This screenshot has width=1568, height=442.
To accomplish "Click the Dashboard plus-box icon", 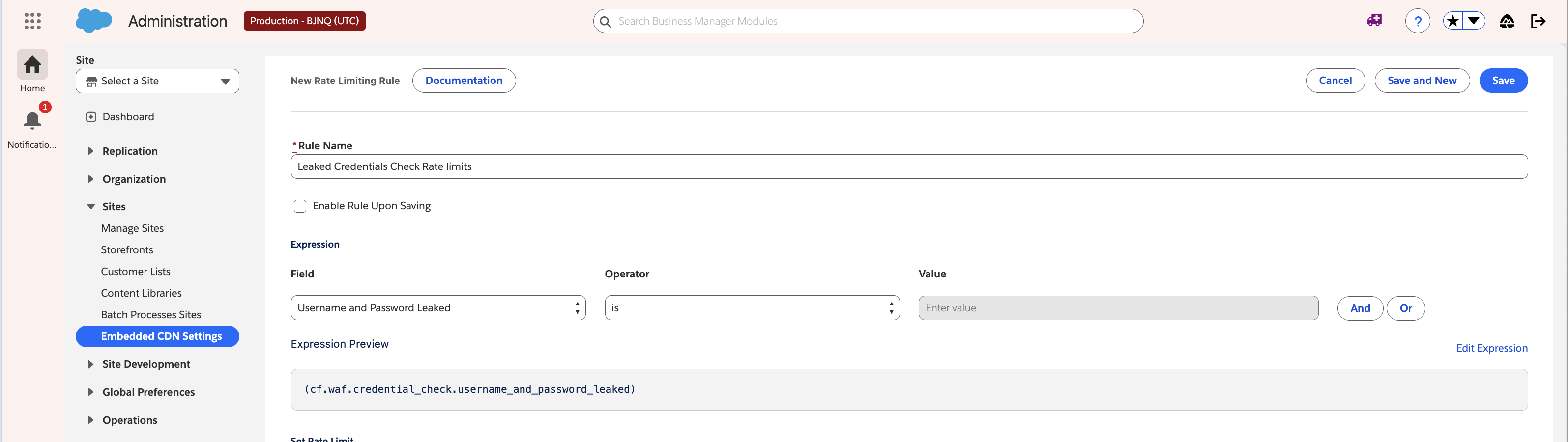I will 91,117.
